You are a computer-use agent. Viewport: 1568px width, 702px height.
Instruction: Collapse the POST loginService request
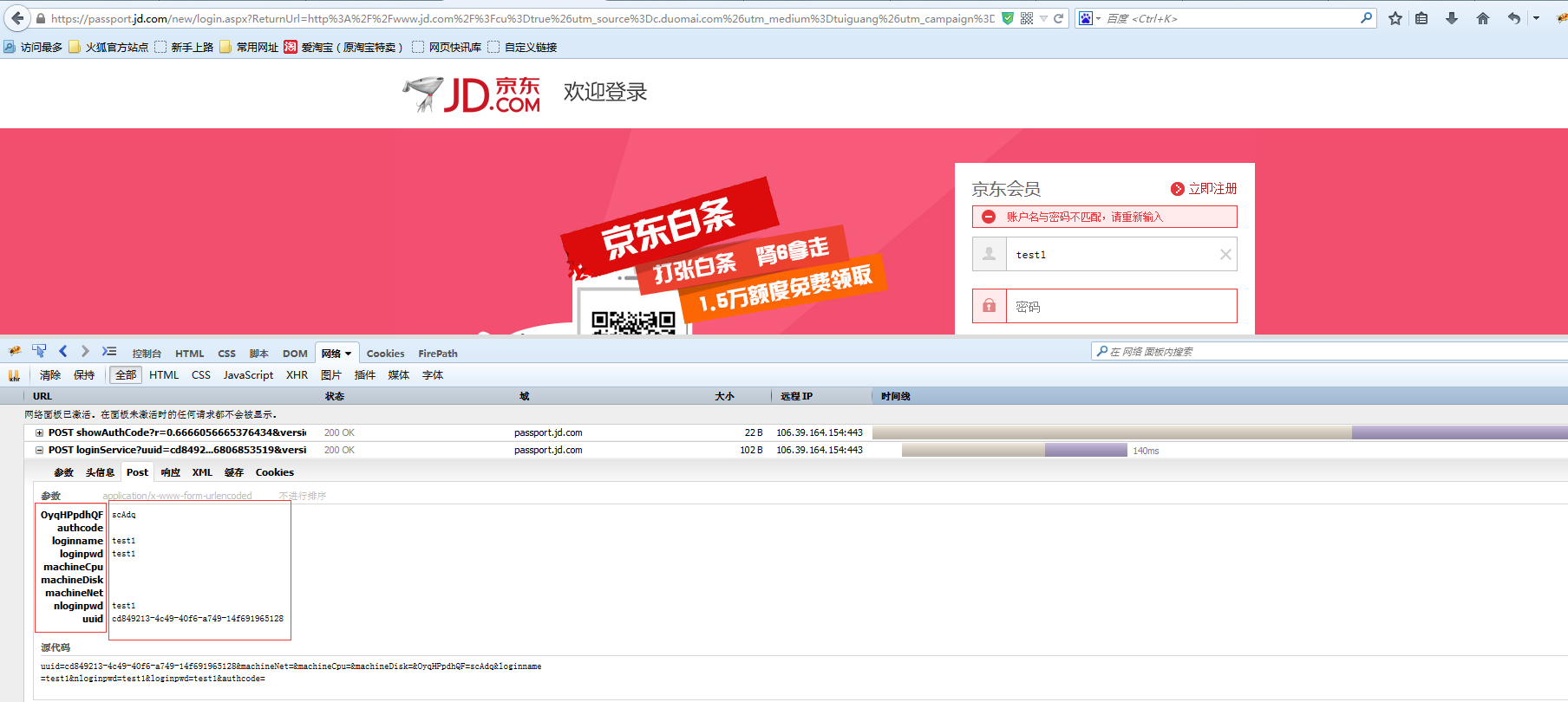(39, 450)
